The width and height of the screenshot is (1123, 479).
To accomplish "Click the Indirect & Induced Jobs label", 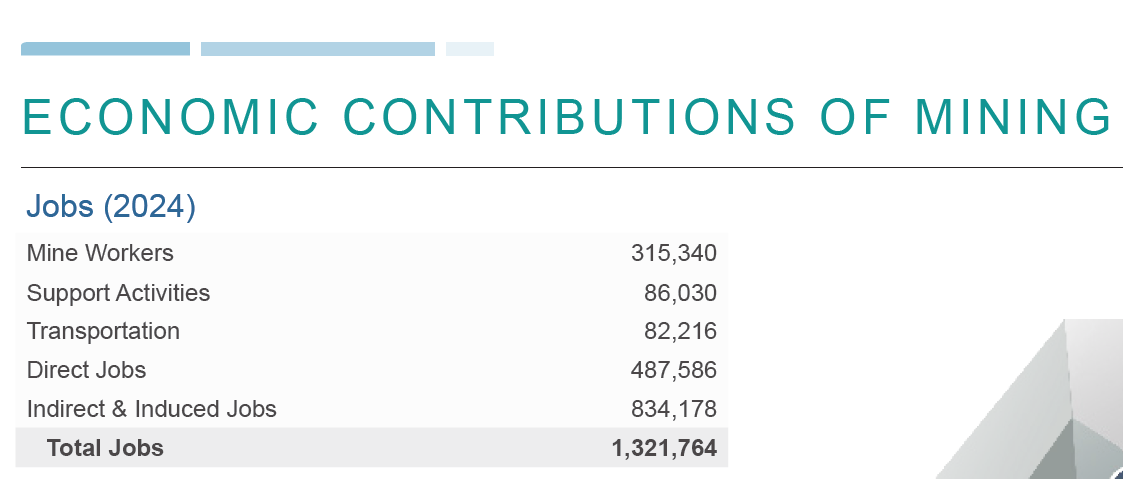I will point(151,409).
